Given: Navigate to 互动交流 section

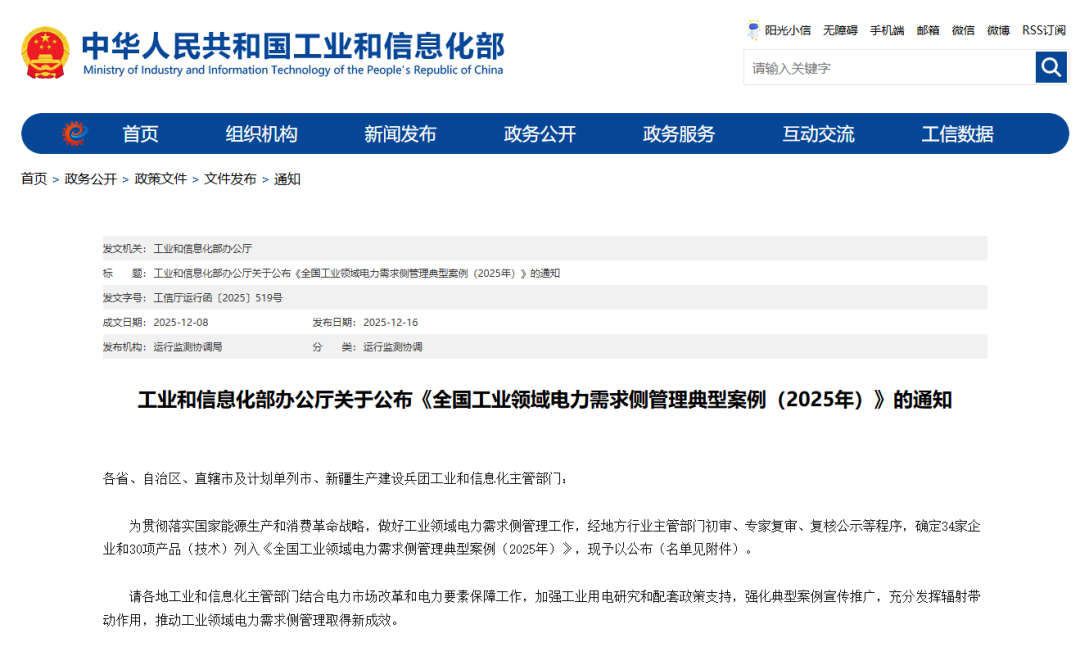Looking at the screenshot, I should [x=818, y=134].
